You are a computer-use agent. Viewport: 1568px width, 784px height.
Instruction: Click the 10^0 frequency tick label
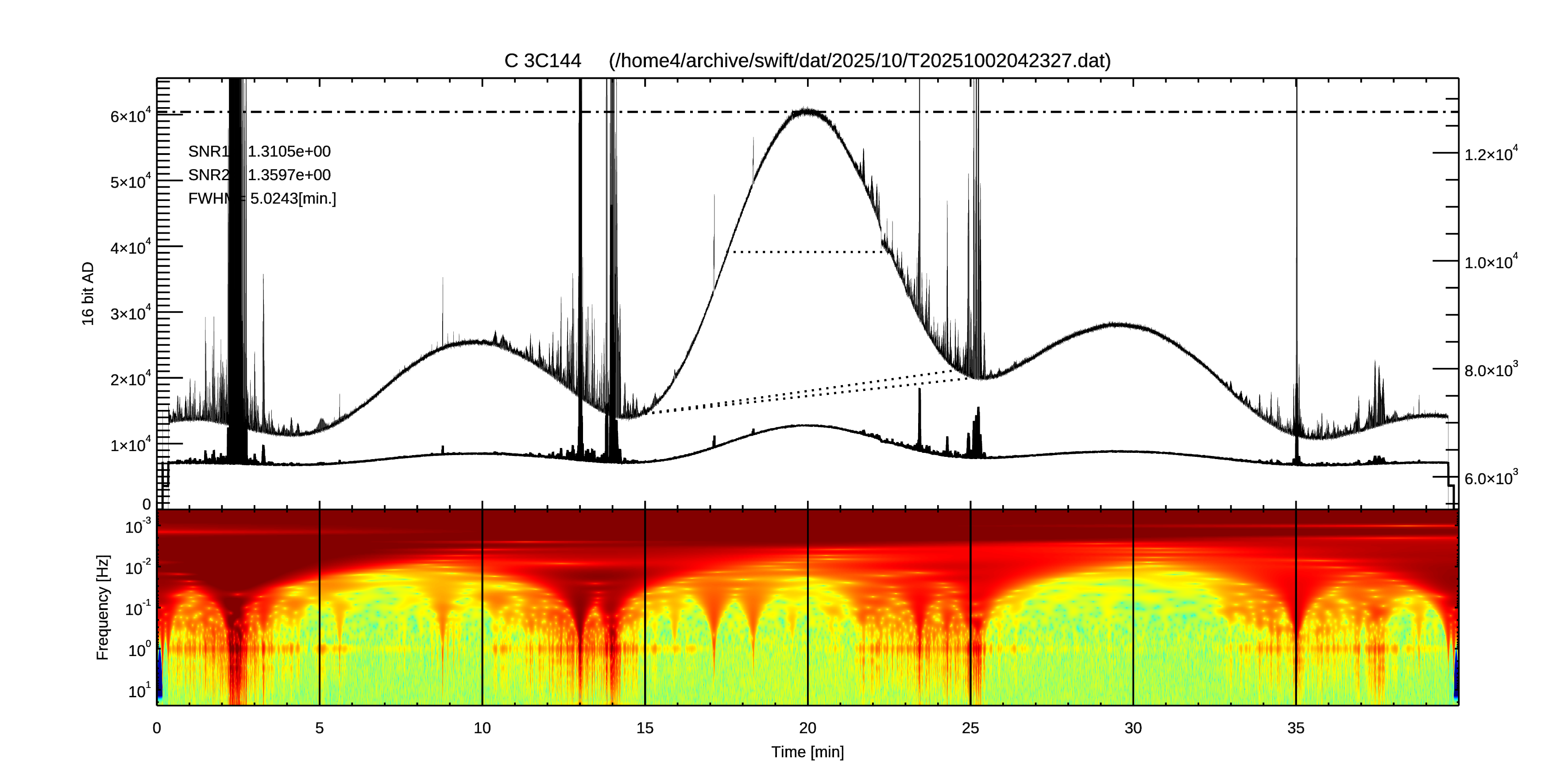click(139, 650)
